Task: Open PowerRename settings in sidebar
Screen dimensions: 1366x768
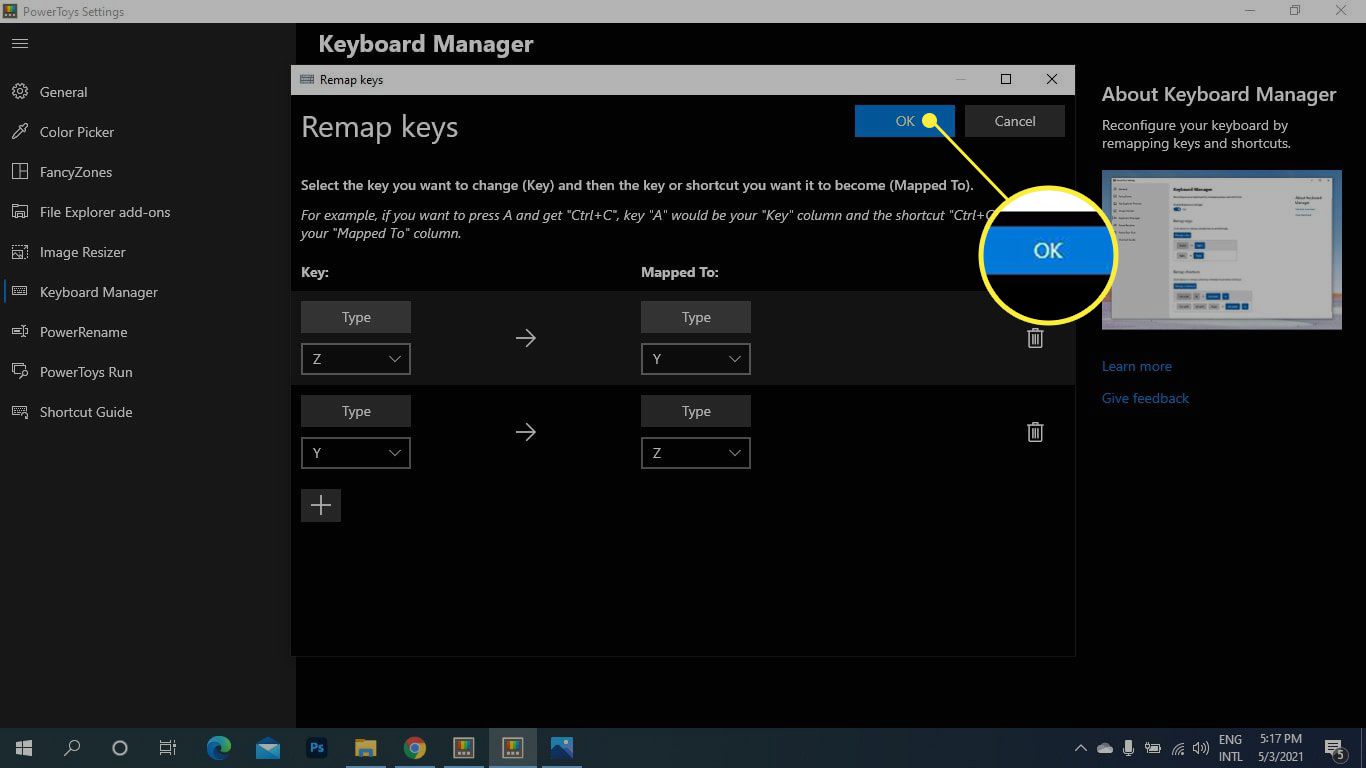Action: coord(148,332)
